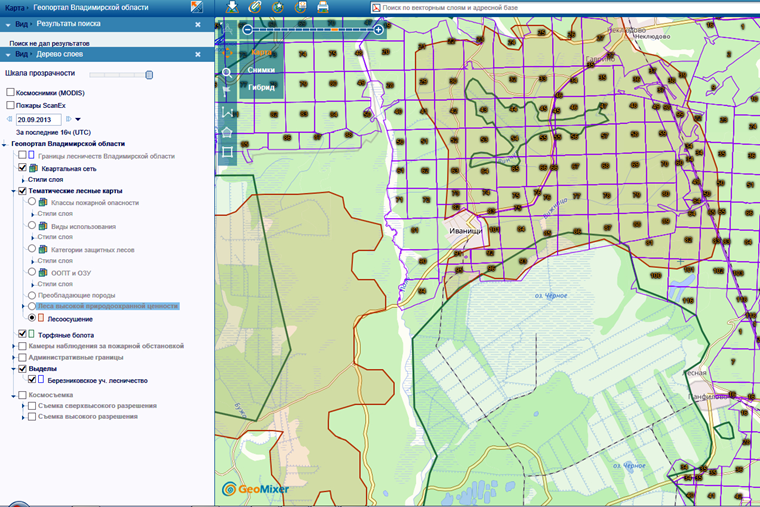760x507 pixels.
Task: Collapse the Геопортал Владимирской области tree root
Action: point(4,144)
